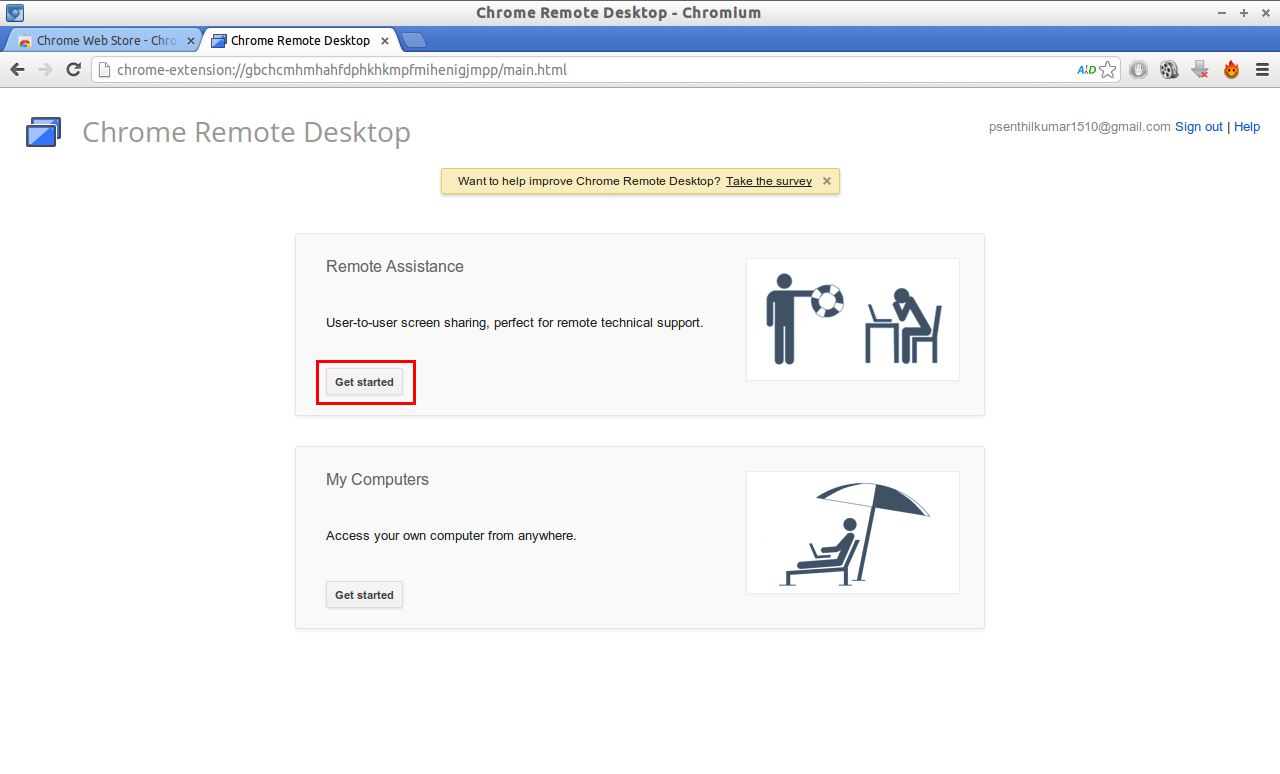Click the My Computers heading

(377, 480)
